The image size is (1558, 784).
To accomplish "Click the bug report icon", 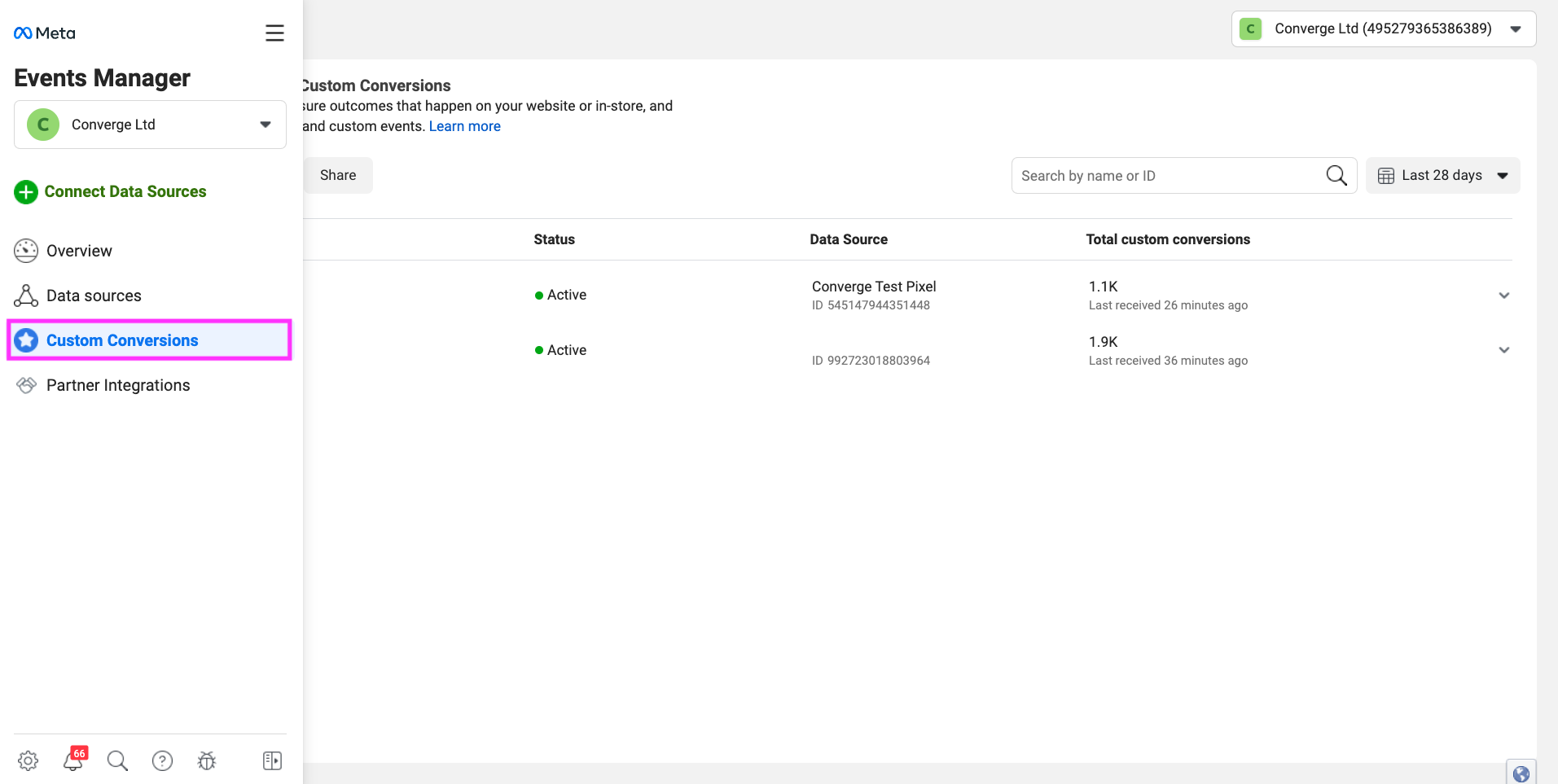I will pyautogui.click(x=207, y=760).
